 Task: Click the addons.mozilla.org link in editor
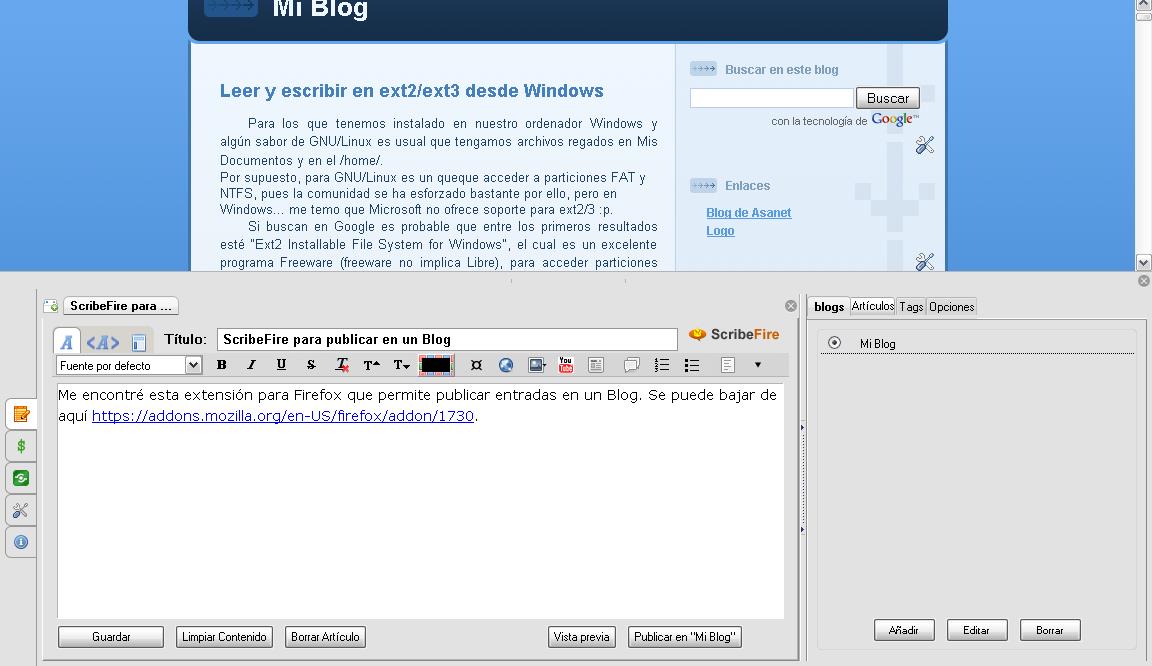[x=283, y=415]
